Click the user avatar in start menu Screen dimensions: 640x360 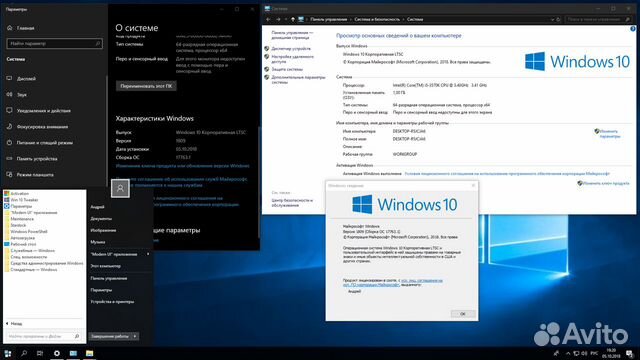[120, 189]
